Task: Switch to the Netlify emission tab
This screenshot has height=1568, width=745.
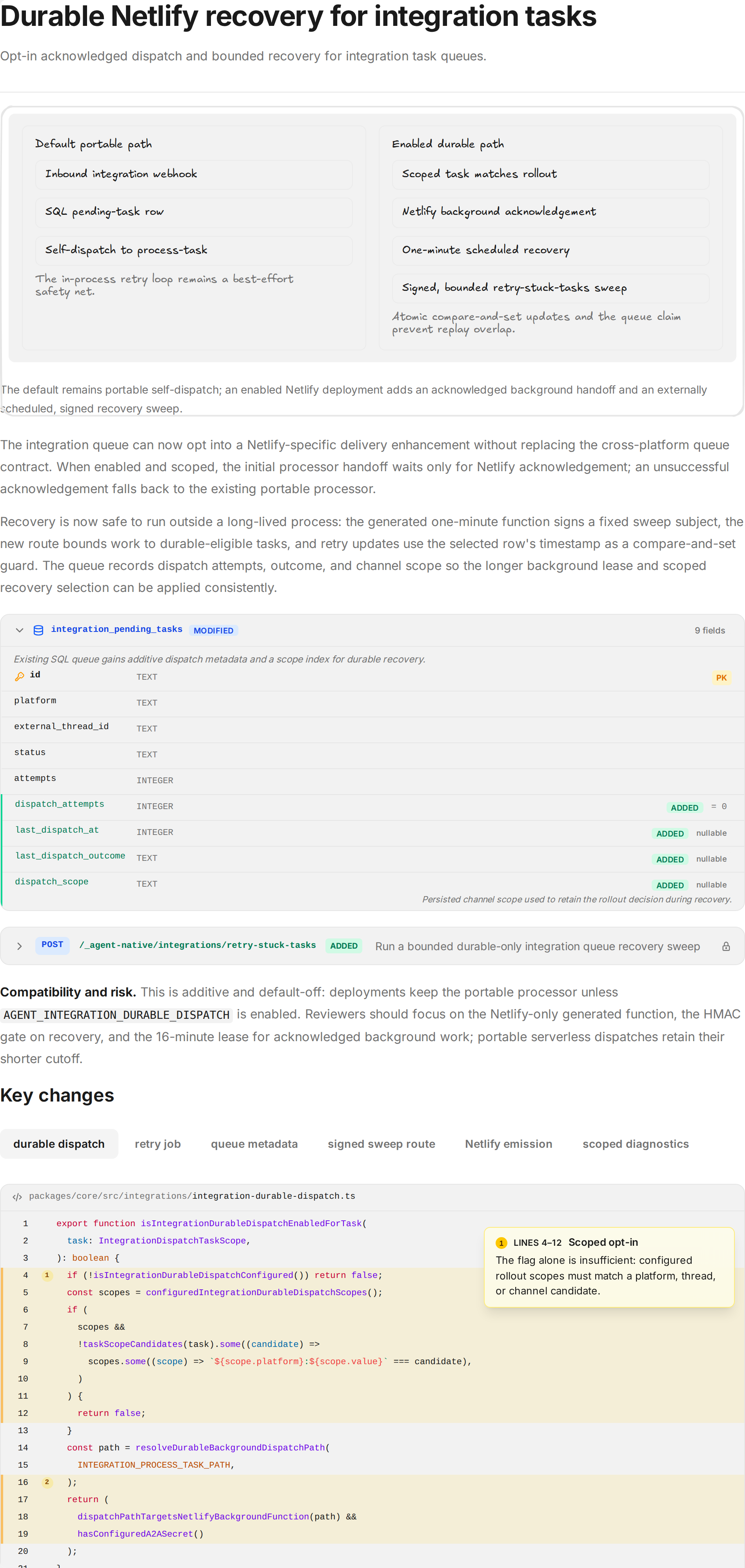Action: tap(509, 1144)
